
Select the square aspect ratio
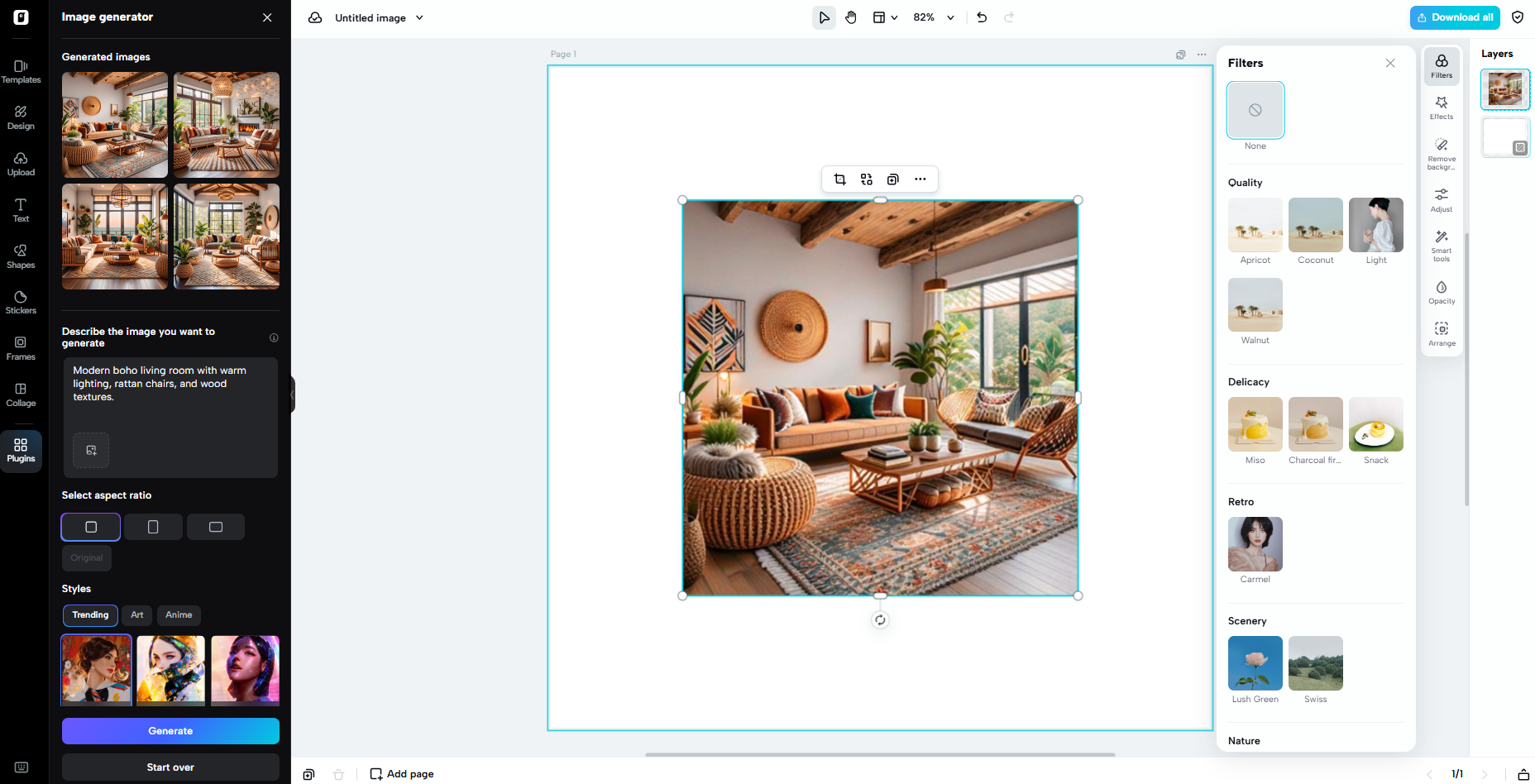point(91,527)
